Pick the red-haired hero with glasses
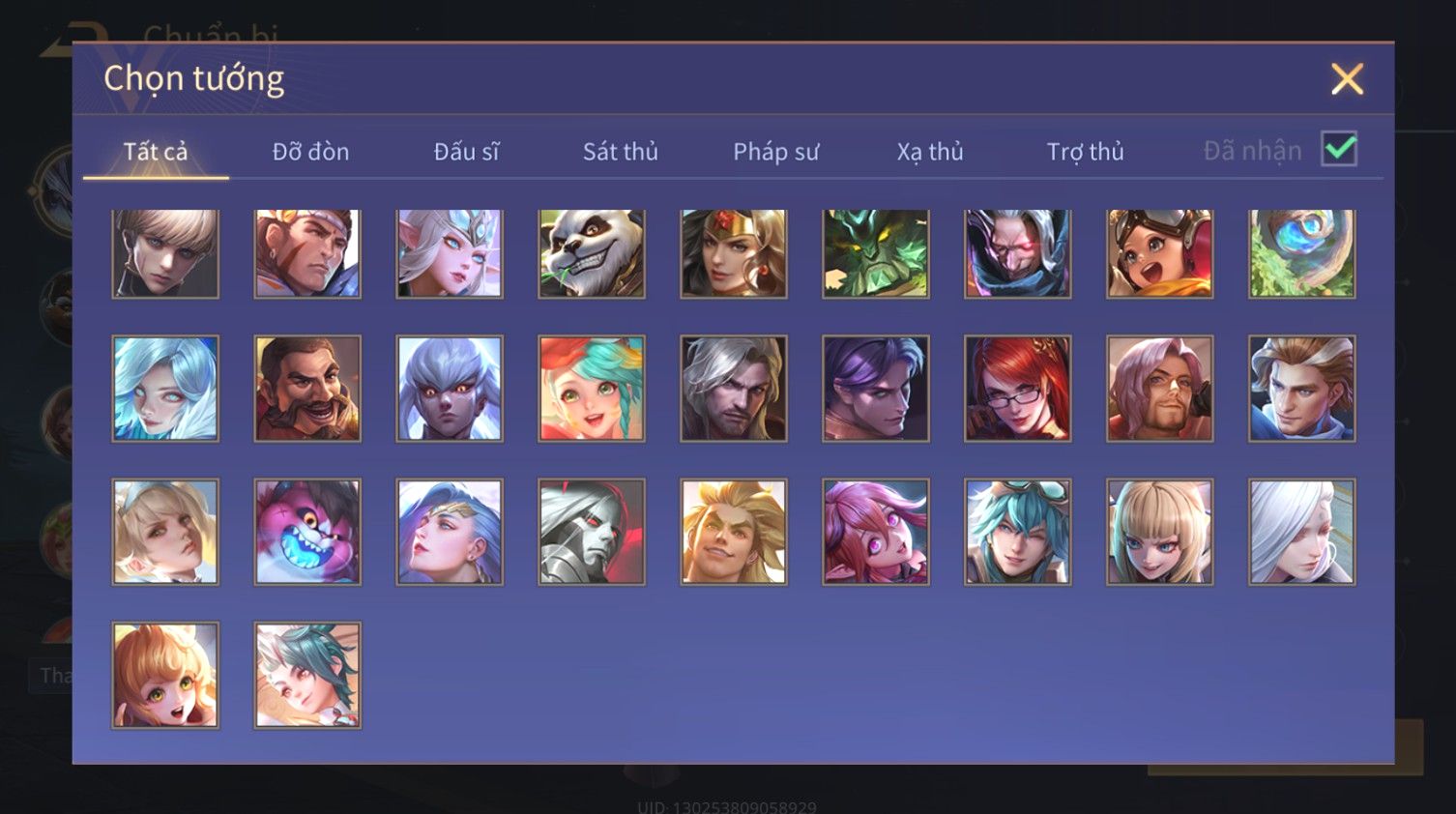This screenshot has width=1456, height=814. click(x=1018, y=389)
